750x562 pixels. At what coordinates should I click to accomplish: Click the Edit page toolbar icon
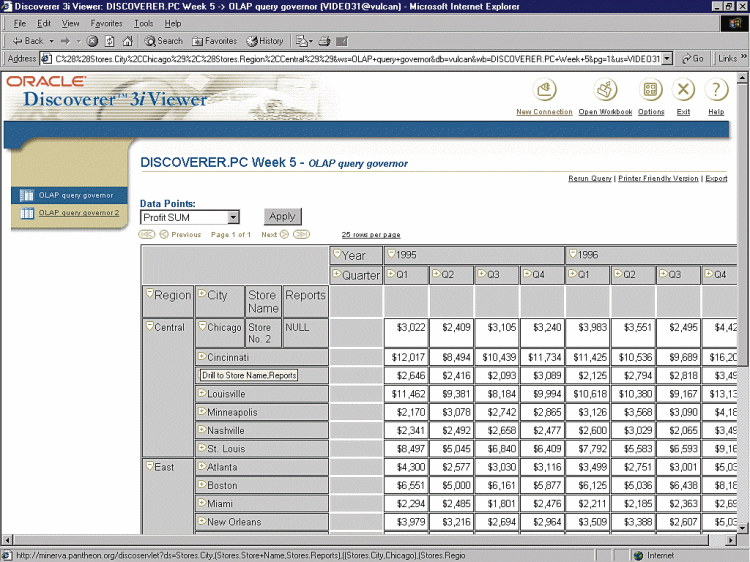[x=342, y=41]
